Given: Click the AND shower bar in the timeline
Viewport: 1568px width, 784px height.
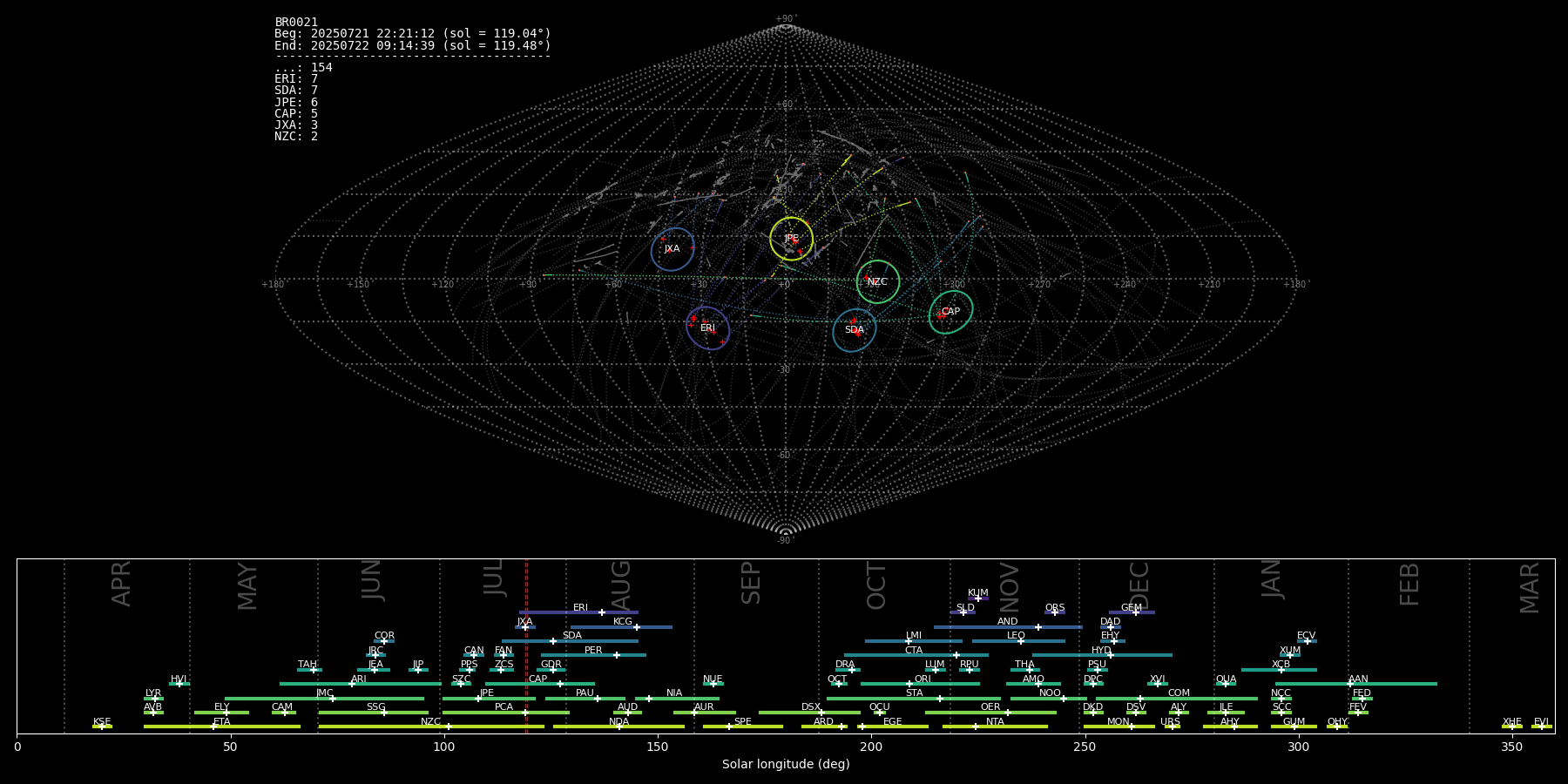Looking at the screenshot, I should [x=1008, y=627].
